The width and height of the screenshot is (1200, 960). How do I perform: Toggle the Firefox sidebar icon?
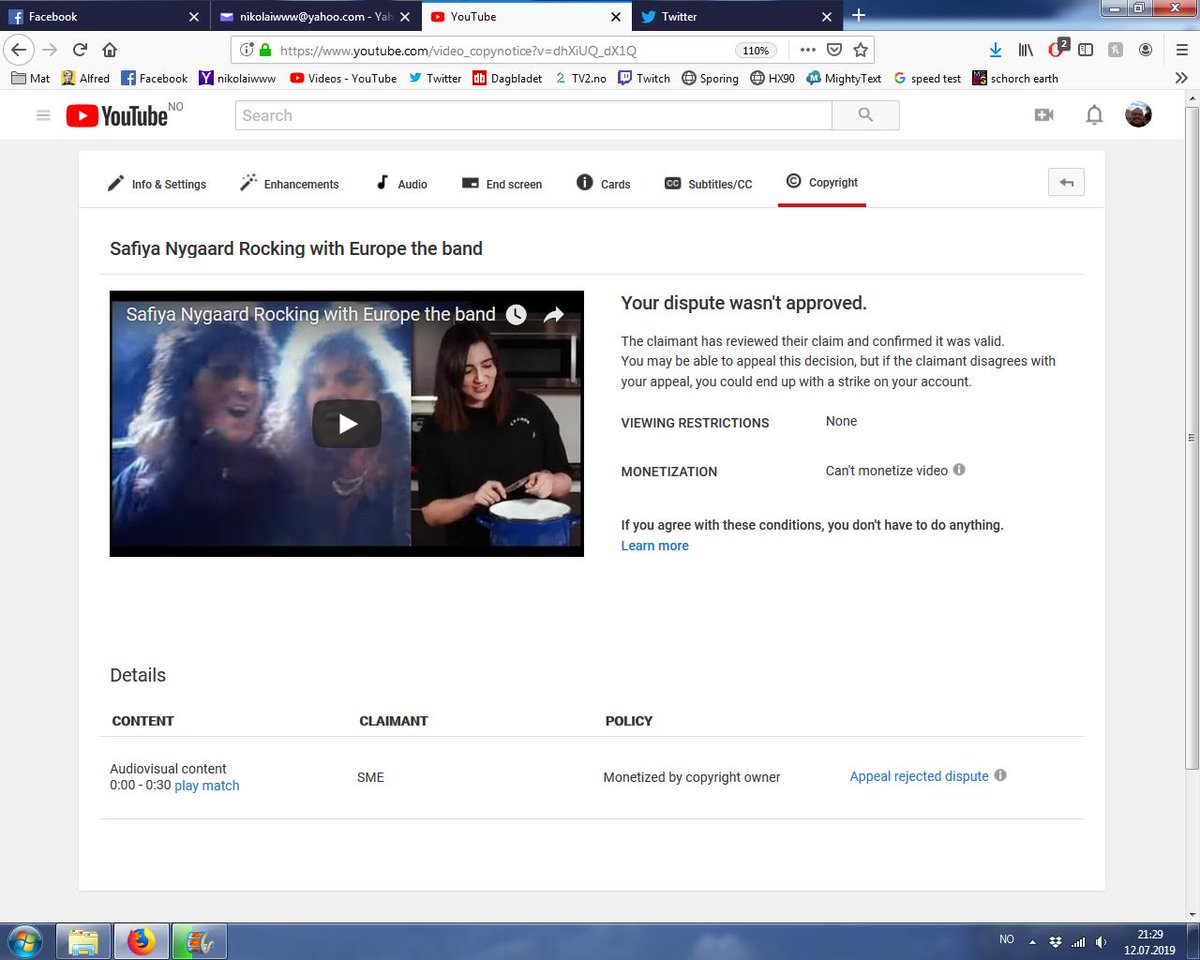coord(1086,50)
